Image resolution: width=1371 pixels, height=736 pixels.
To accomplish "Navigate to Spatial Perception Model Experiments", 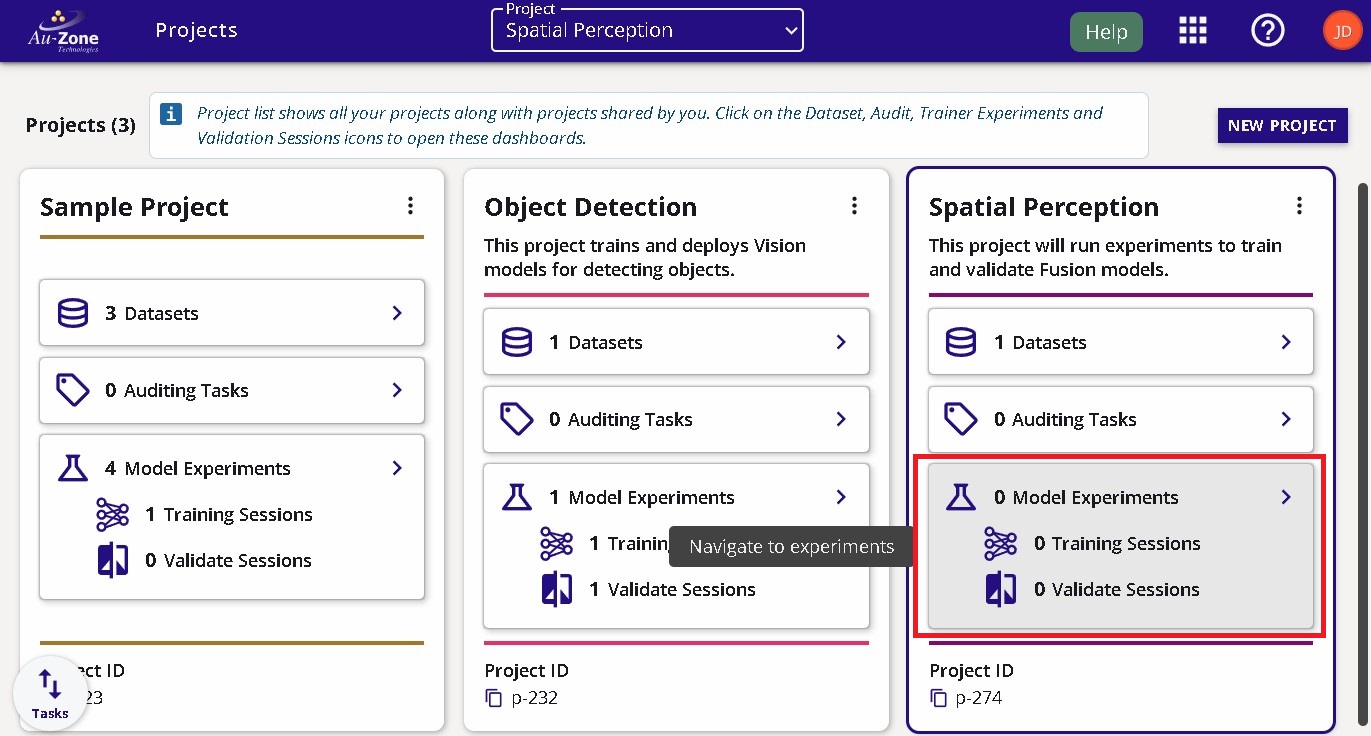I will coord(1120,498).
